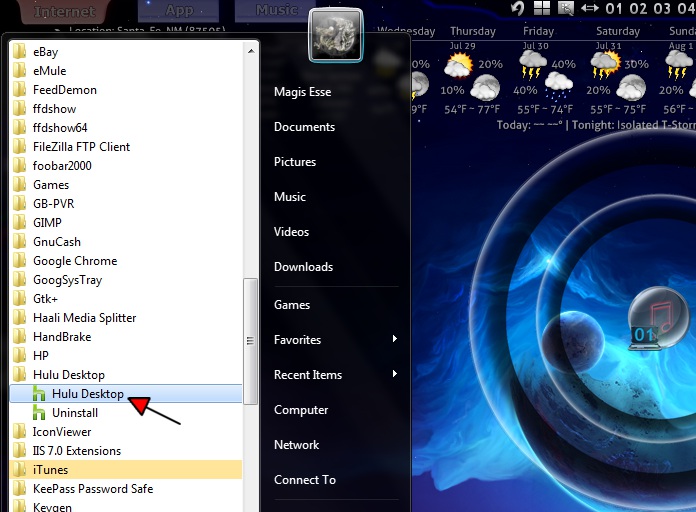Image resolution: width=696 pixels, height=512 pixels.
Task: Open the foobar2000 folder
Action: point(126,166)
